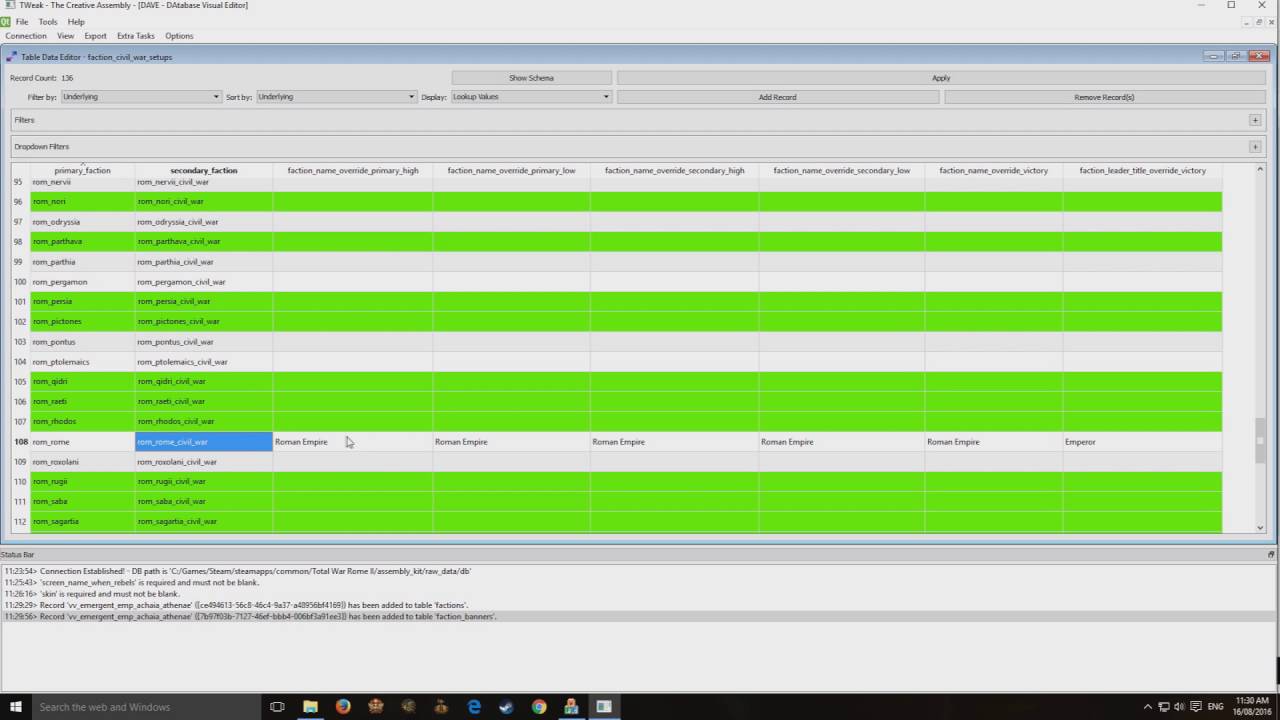
Task: Open Microsoft Edge from taskbar
Action: pos(474,707)
